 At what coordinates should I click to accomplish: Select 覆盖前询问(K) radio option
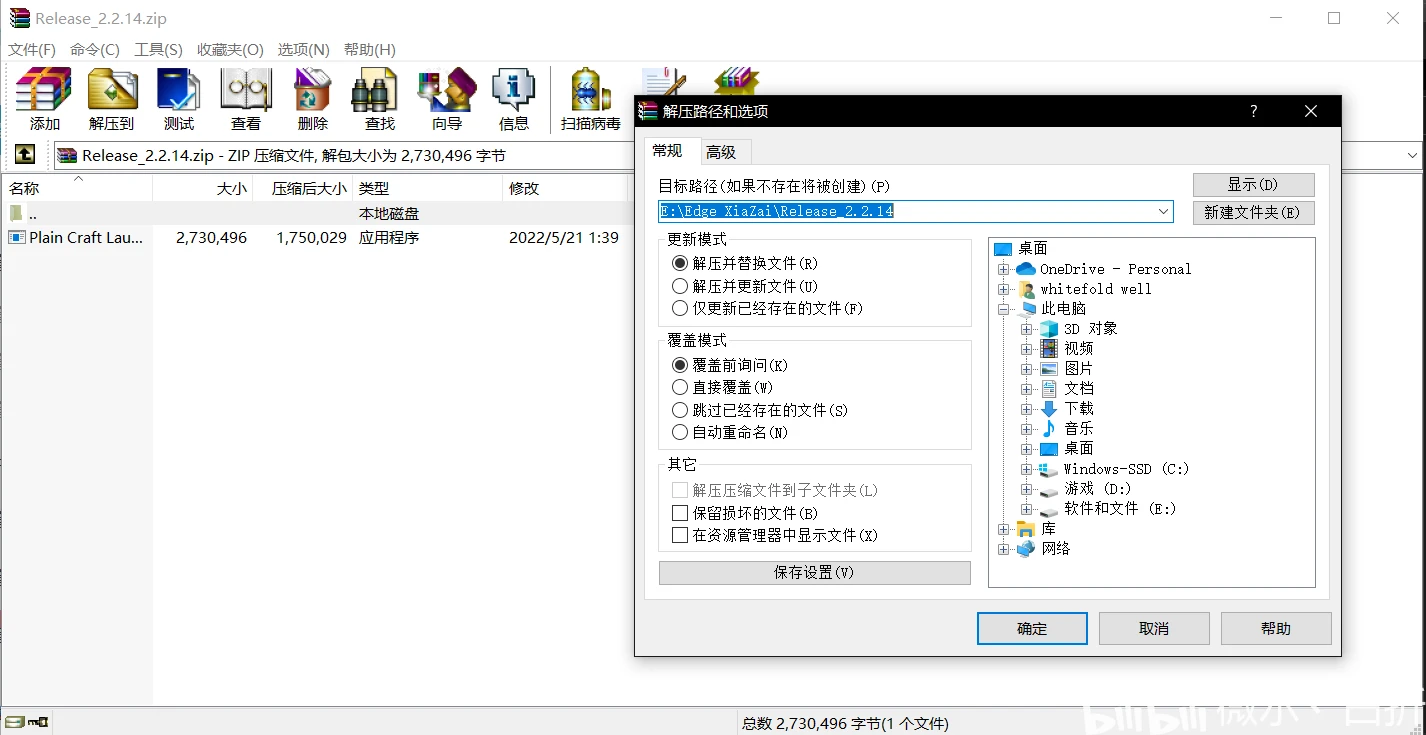coord(680,366)
